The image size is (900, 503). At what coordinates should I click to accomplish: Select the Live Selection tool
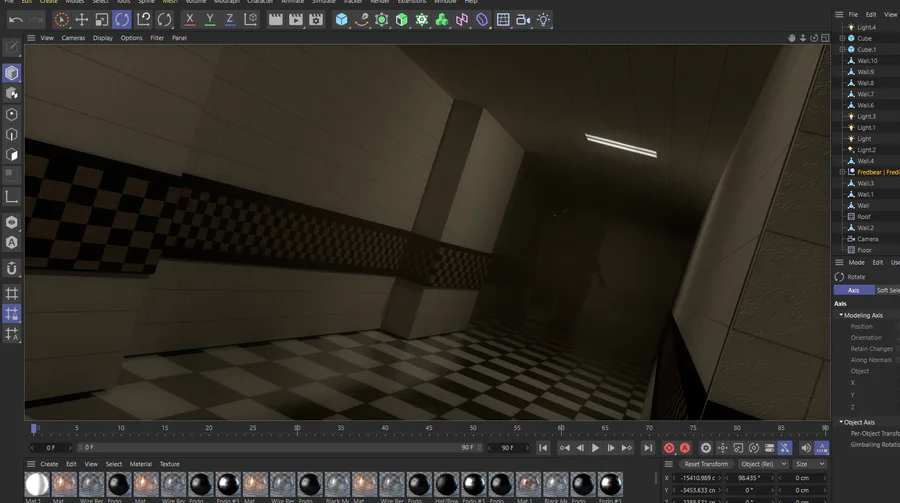[61, 20]
